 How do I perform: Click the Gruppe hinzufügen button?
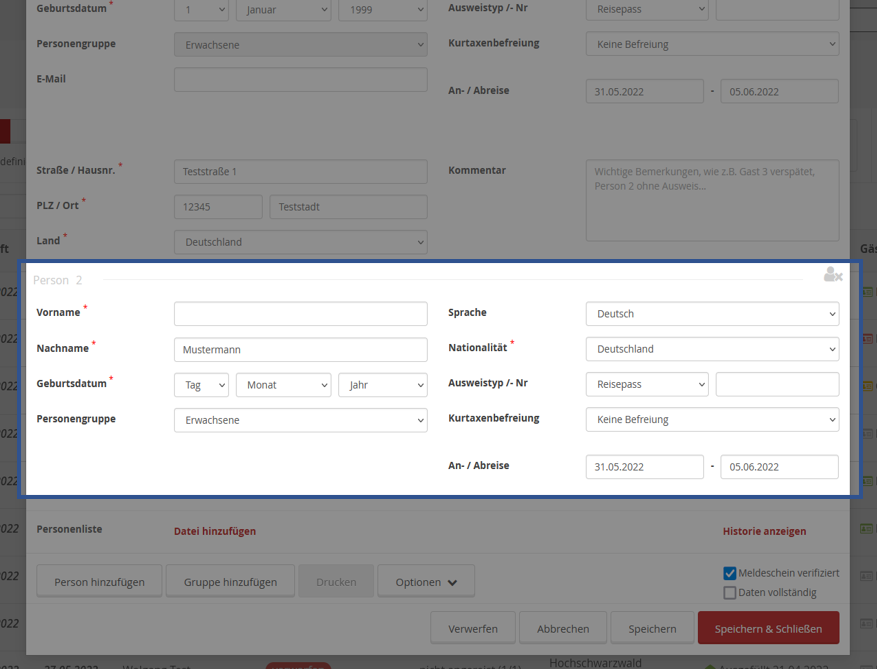pos(230,582)
